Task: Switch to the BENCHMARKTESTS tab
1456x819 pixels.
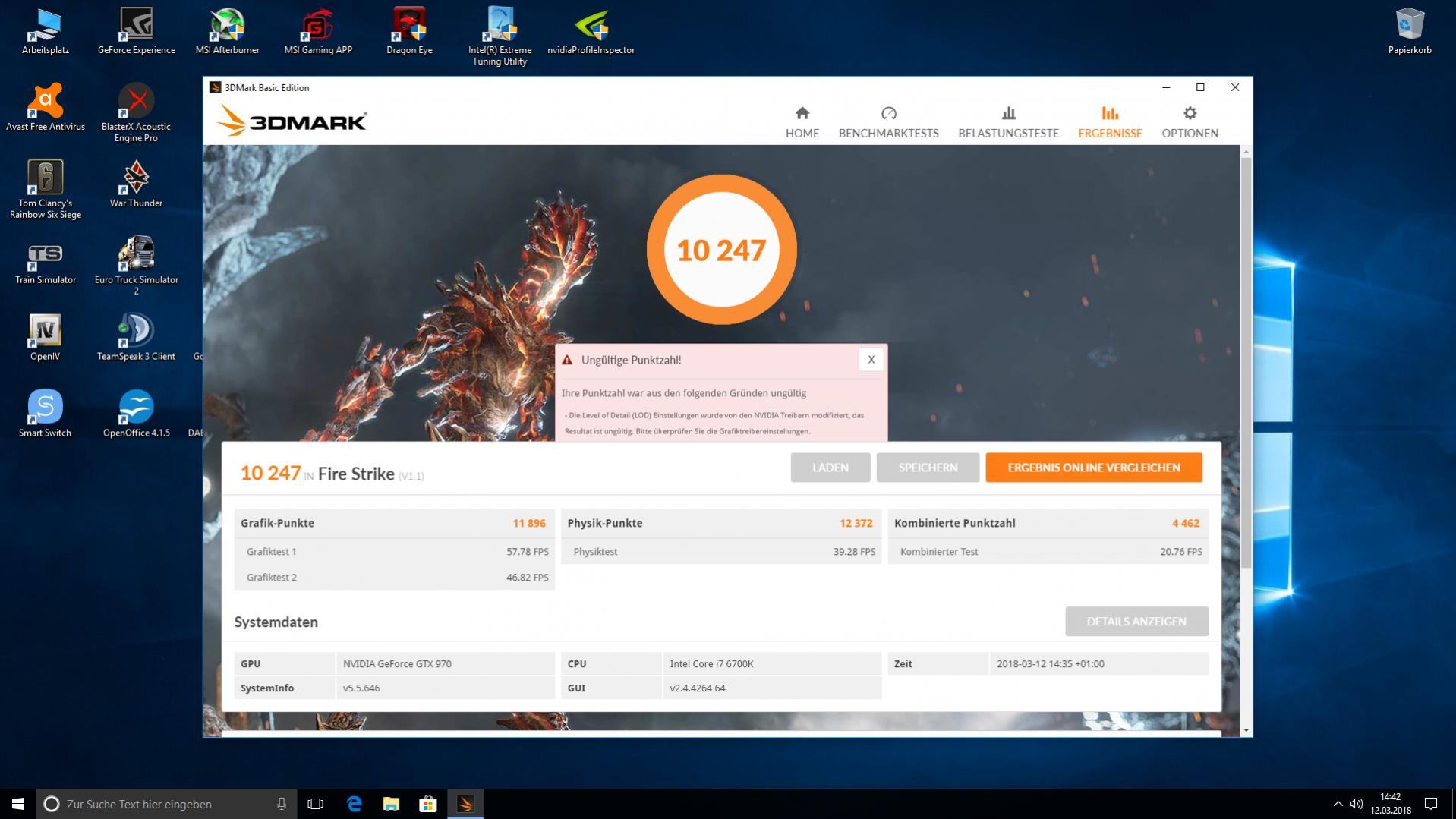Action: point(888,122)
